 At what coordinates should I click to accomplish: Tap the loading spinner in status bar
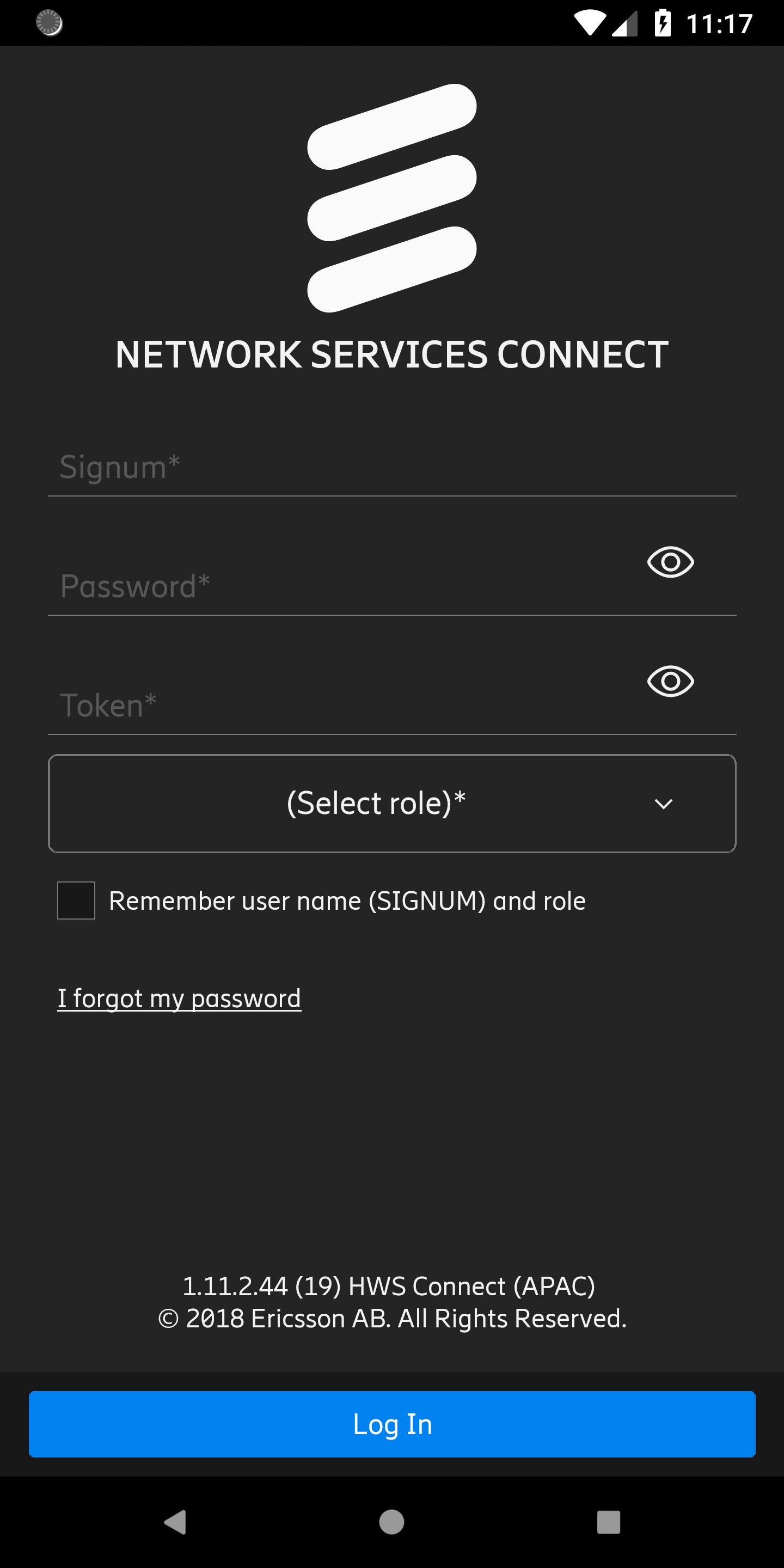coord(50,23)
